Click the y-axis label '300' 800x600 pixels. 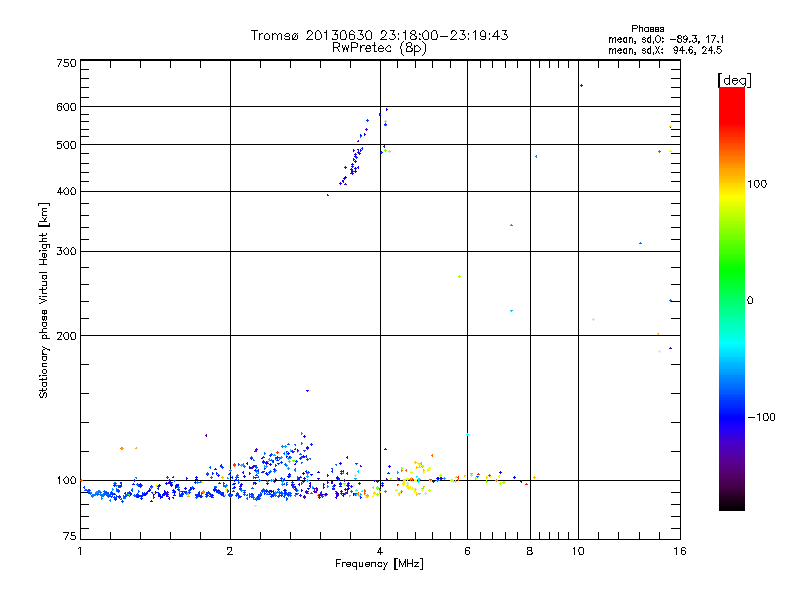[66, 252]
